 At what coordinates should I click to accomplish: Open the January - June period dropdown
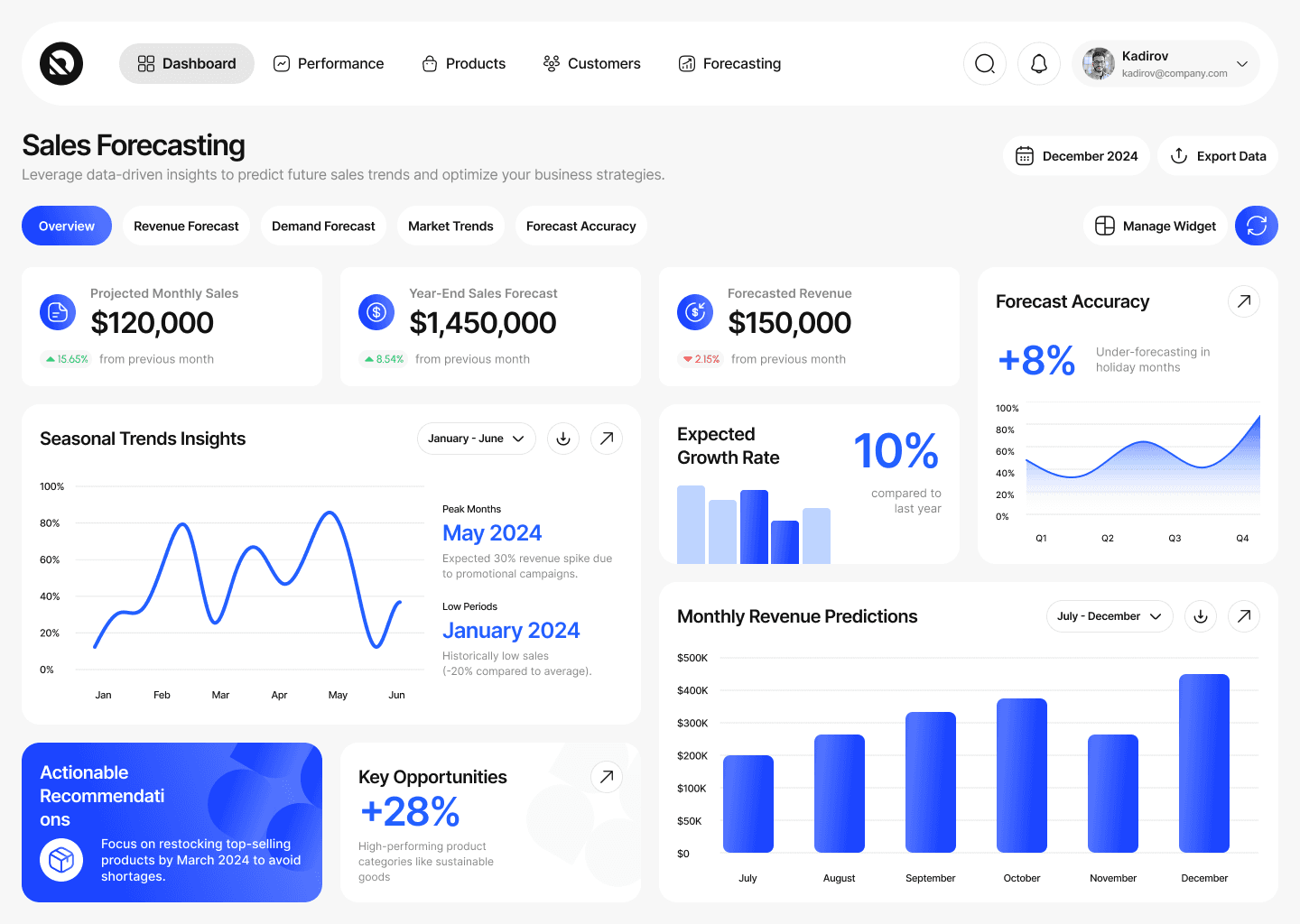[x=476, y=439]
